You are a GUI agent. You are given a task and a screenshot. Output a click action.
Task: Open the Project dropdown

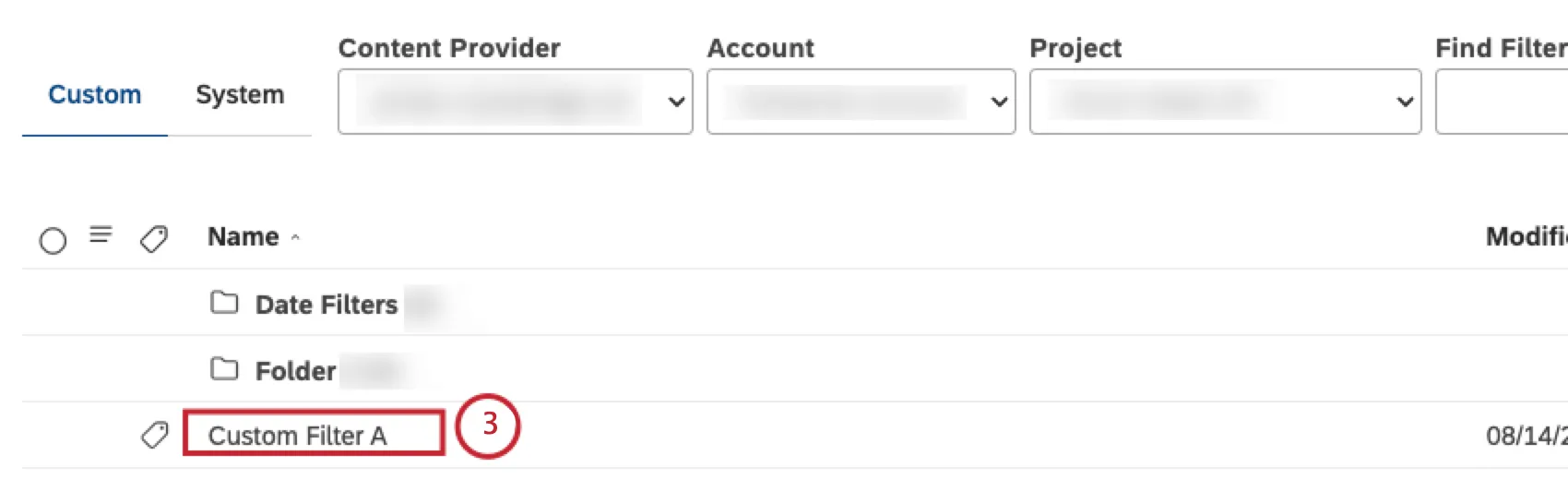click(x=1224, y=102)
